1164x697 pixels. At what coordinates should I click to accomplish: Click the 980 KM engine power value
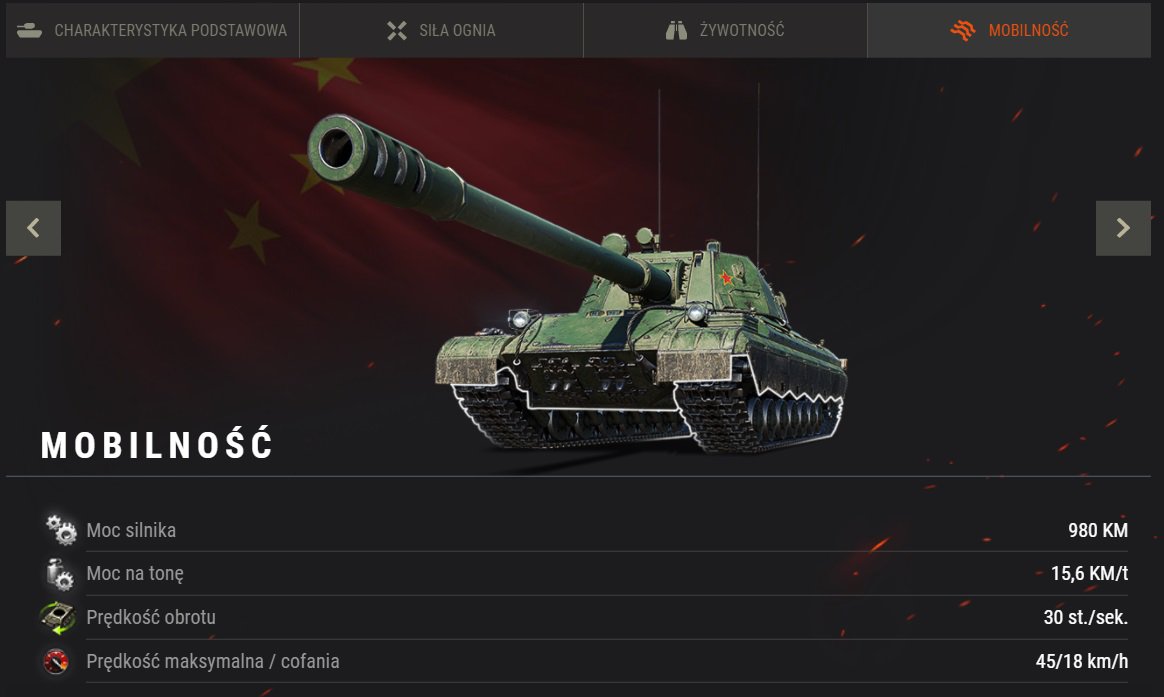point(1098,530)
